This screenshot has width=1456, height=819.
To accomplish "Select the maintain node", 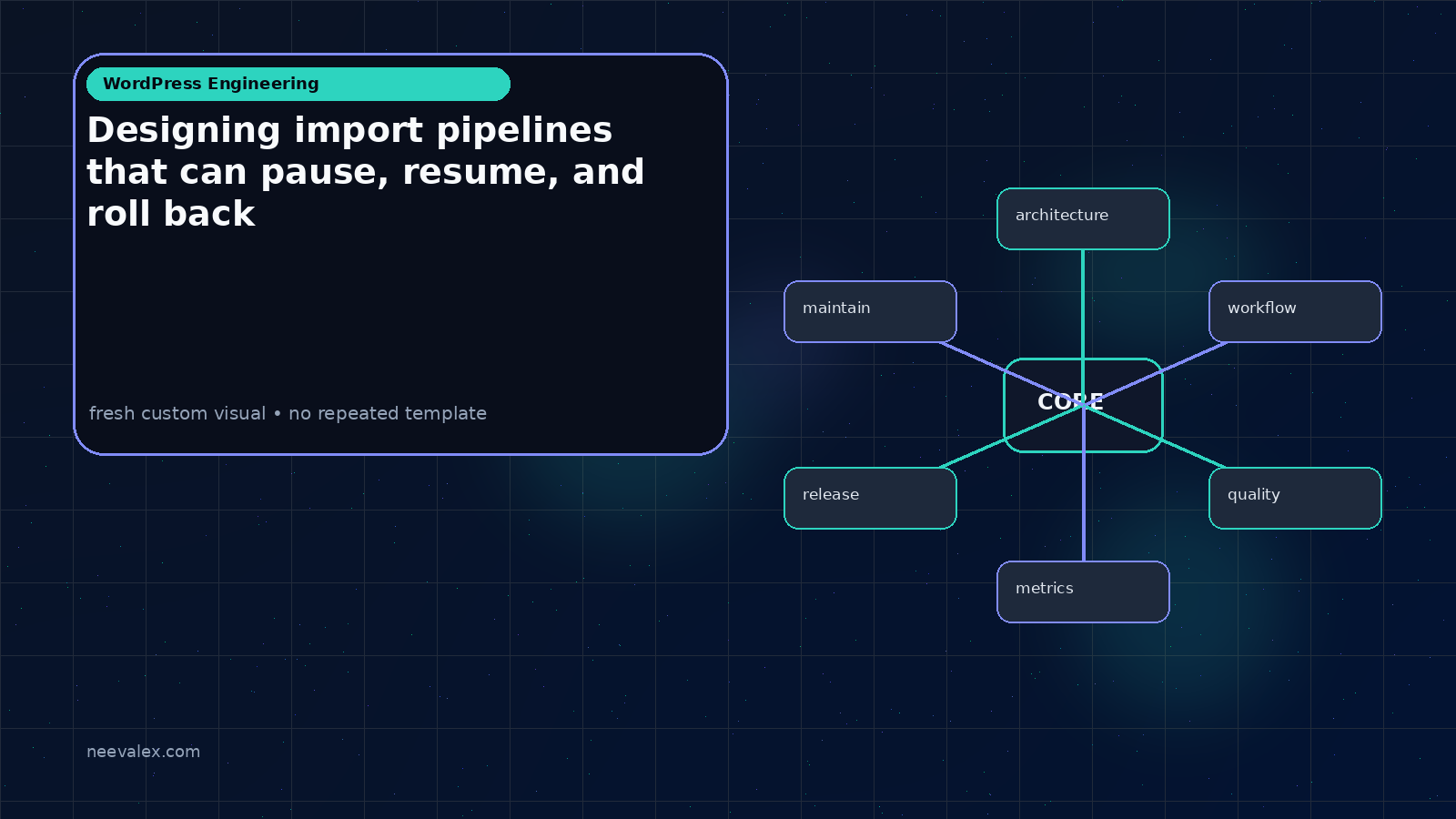I will [x=870, y=312].
